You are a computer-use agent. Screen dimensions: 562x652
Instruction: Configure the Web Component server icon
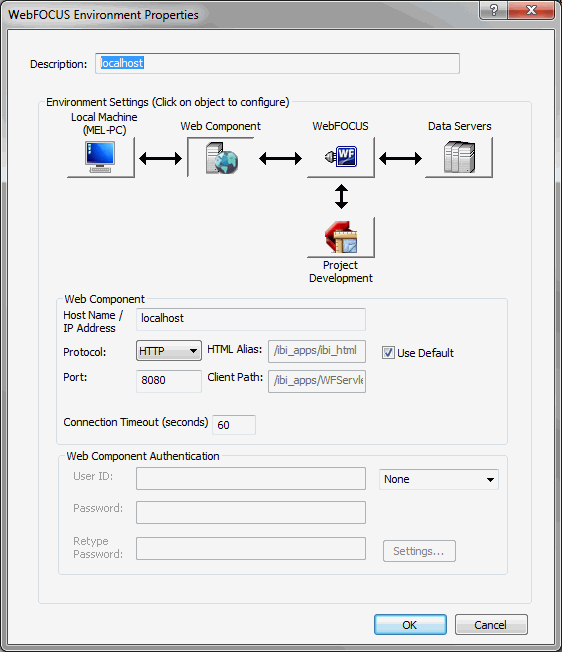pyautogui.click(x=221, y=158)
